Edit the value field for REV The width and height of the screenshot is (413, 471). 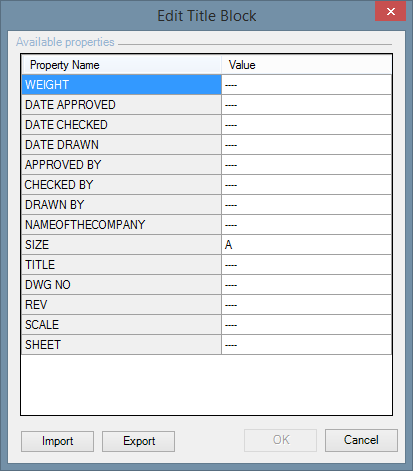point(306,305)
